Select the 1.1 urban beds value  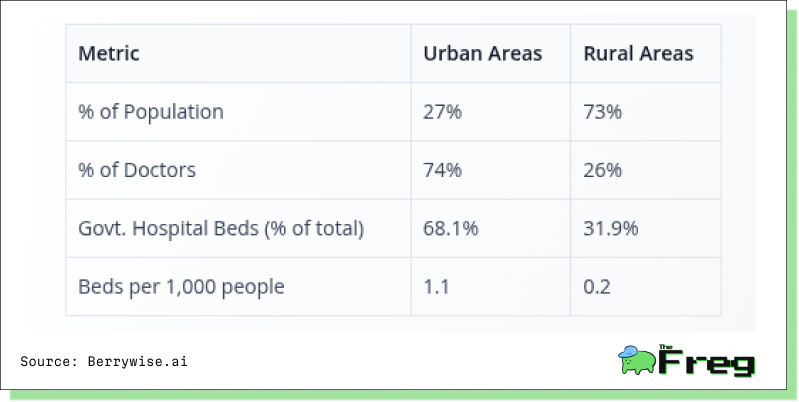(436, 287)
